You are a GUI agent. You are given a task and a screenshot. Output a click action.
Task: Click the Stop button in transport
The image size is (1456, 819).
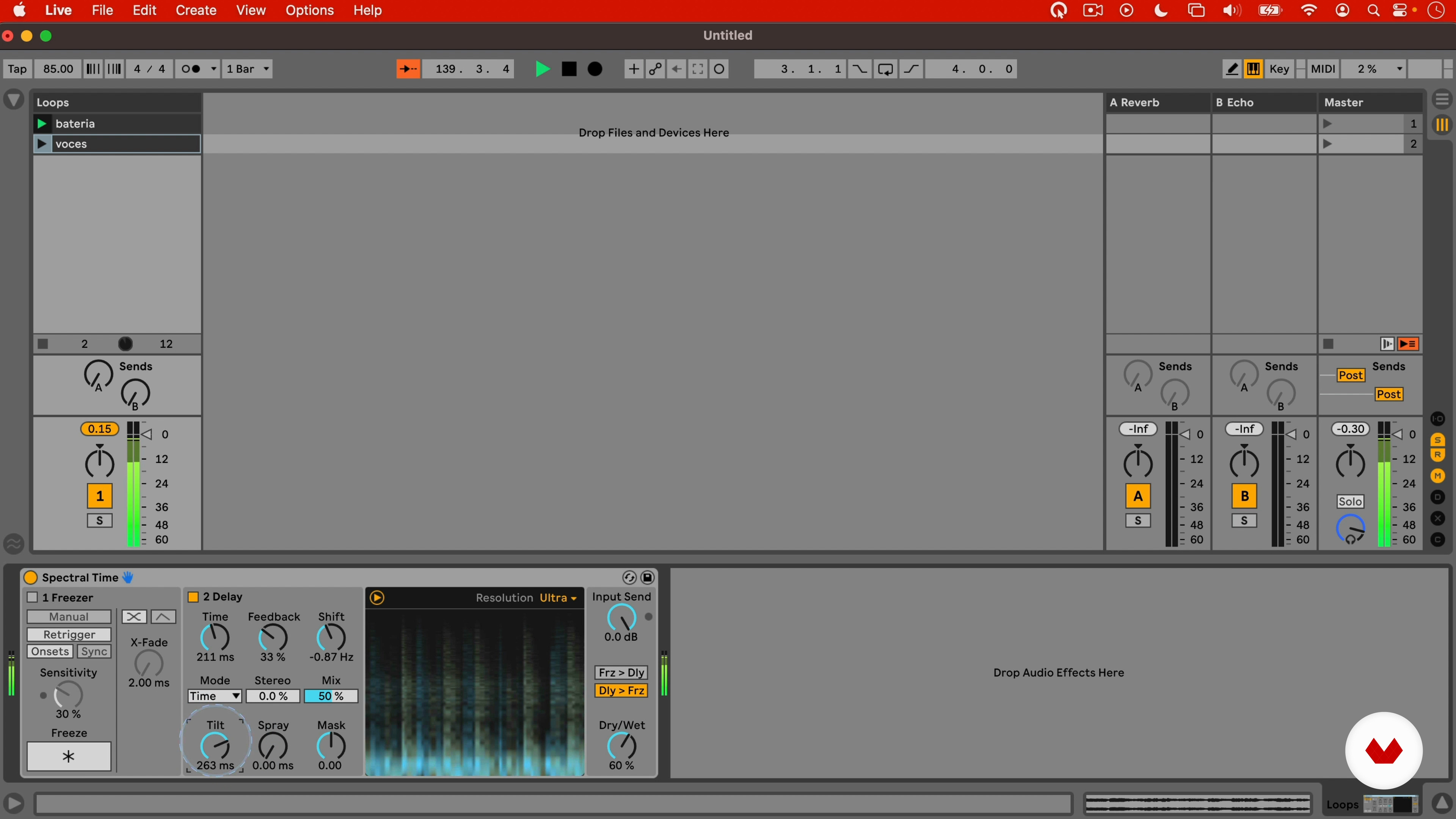(x=569, y=69)
